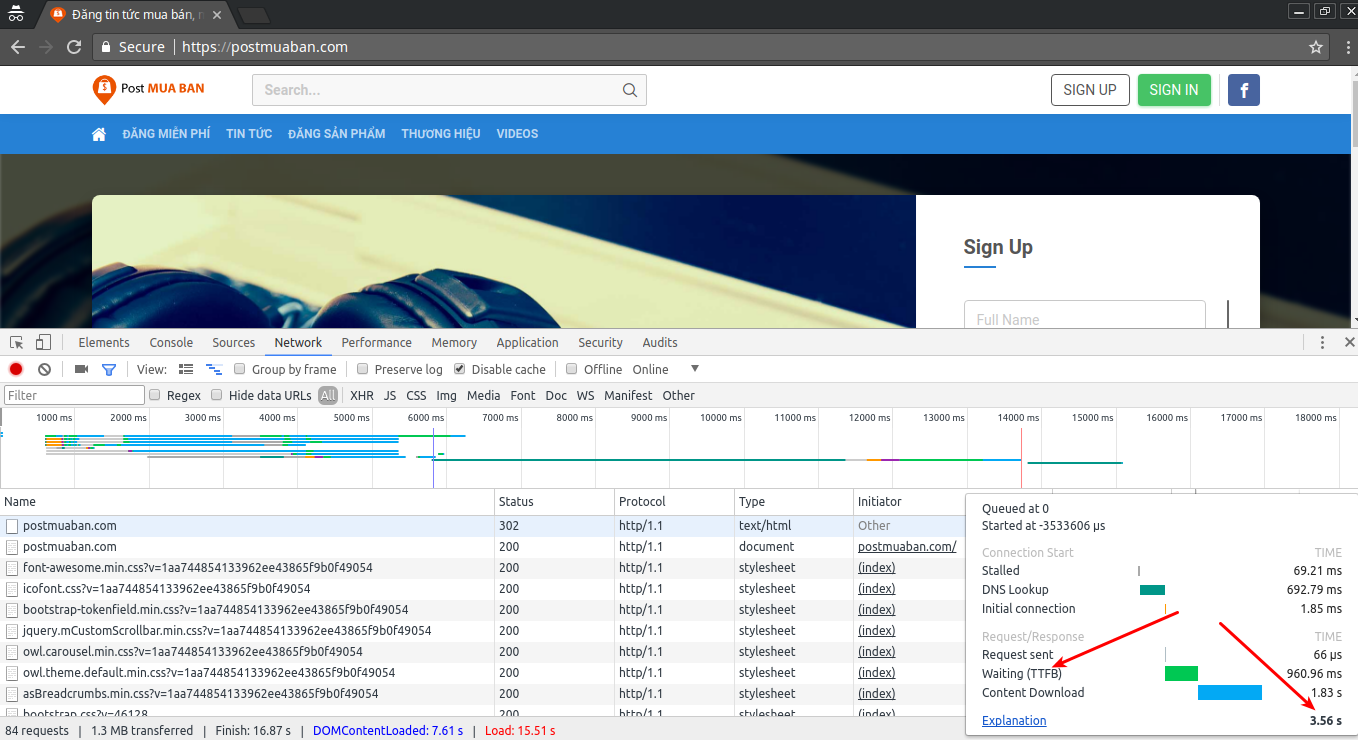Open the Memory tab

pyautogui.click(x=454, y=342)
